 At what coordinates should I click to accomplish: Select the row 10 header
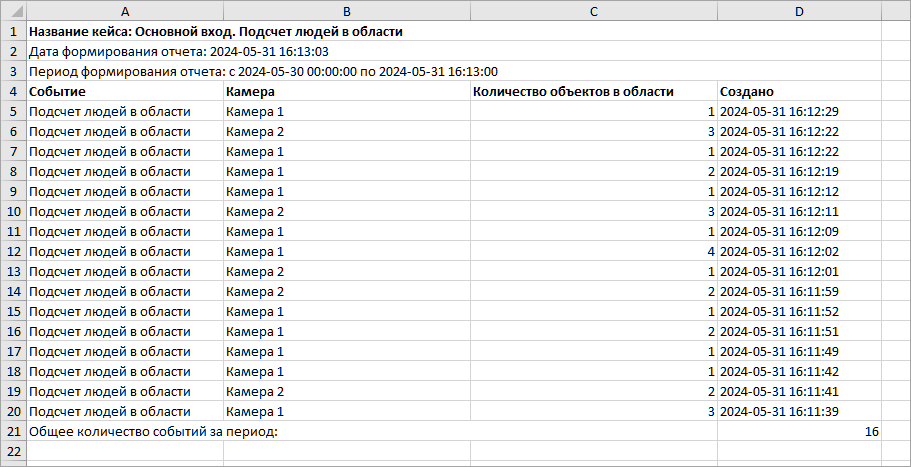(x=13, y=211)
